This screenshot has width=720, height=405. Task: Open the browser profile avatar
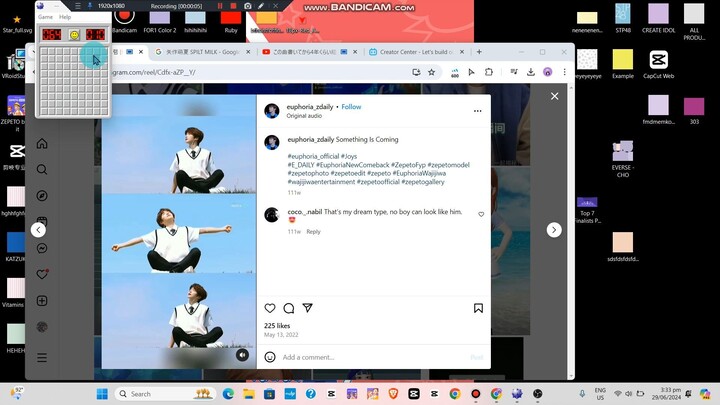[x=548, y=72]
